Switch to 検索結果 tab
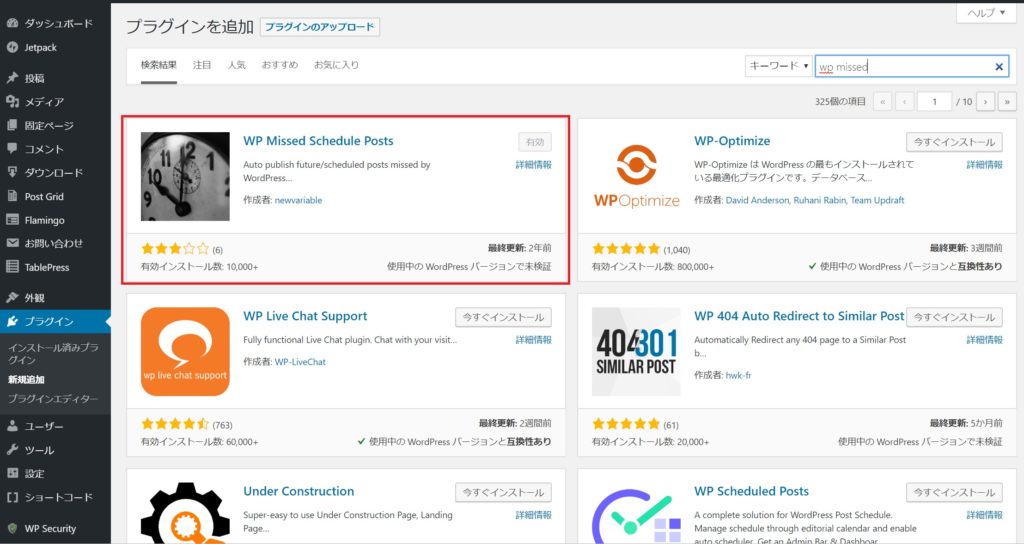The height and width of the screenshot is (544, 1024). (159, 65)
